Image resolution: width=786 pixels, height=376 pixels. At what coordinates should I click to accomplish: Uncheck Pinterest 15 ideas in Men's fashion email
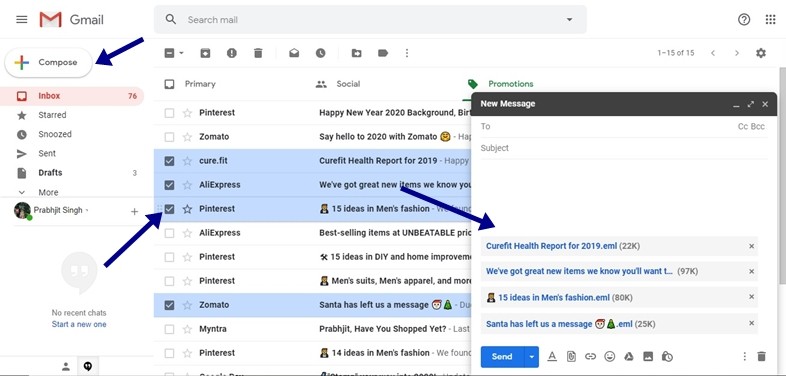coord(169,209)
